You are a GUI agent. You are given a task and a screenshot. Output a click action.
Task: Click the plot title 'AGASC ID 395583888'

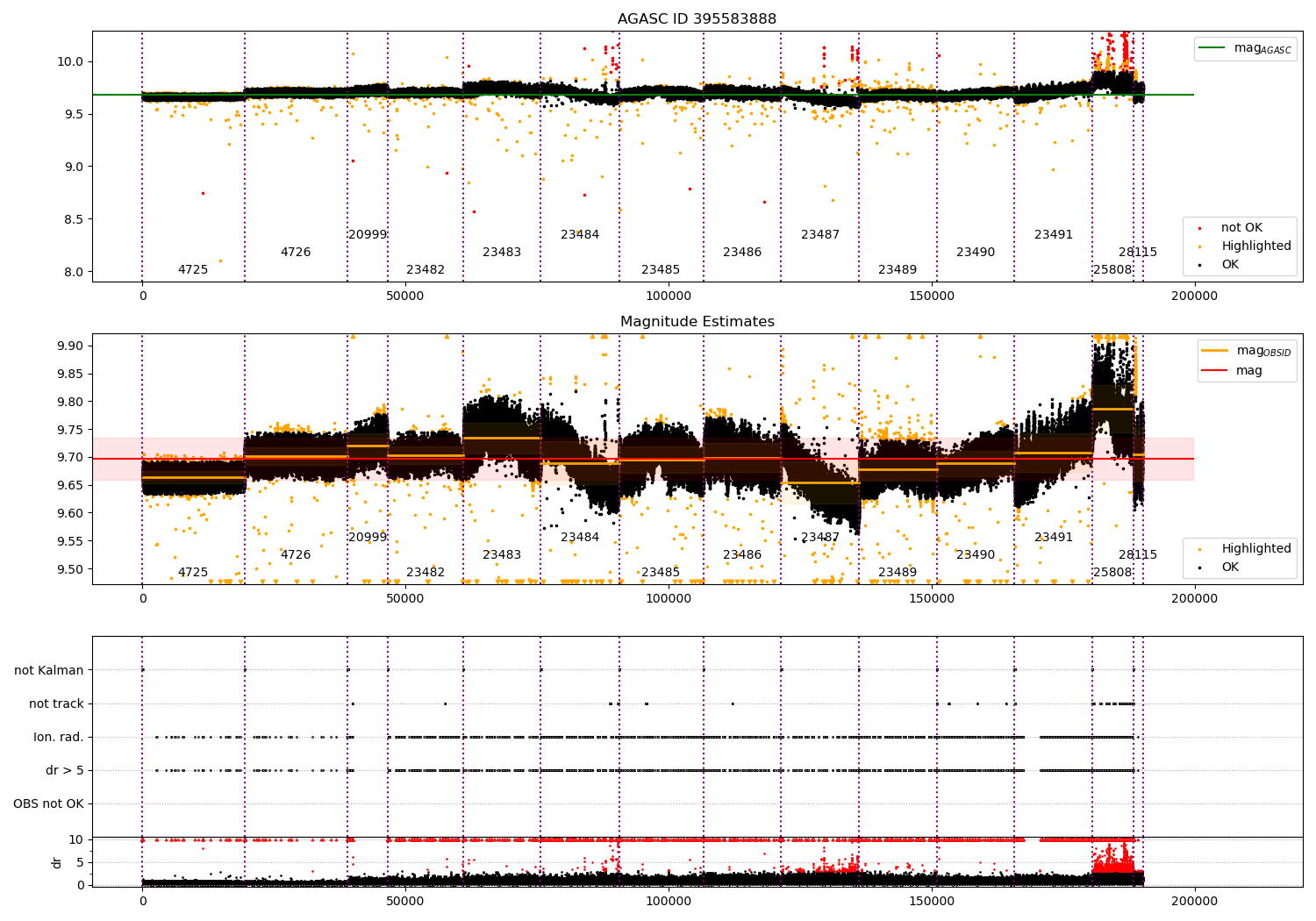point(697,18)
